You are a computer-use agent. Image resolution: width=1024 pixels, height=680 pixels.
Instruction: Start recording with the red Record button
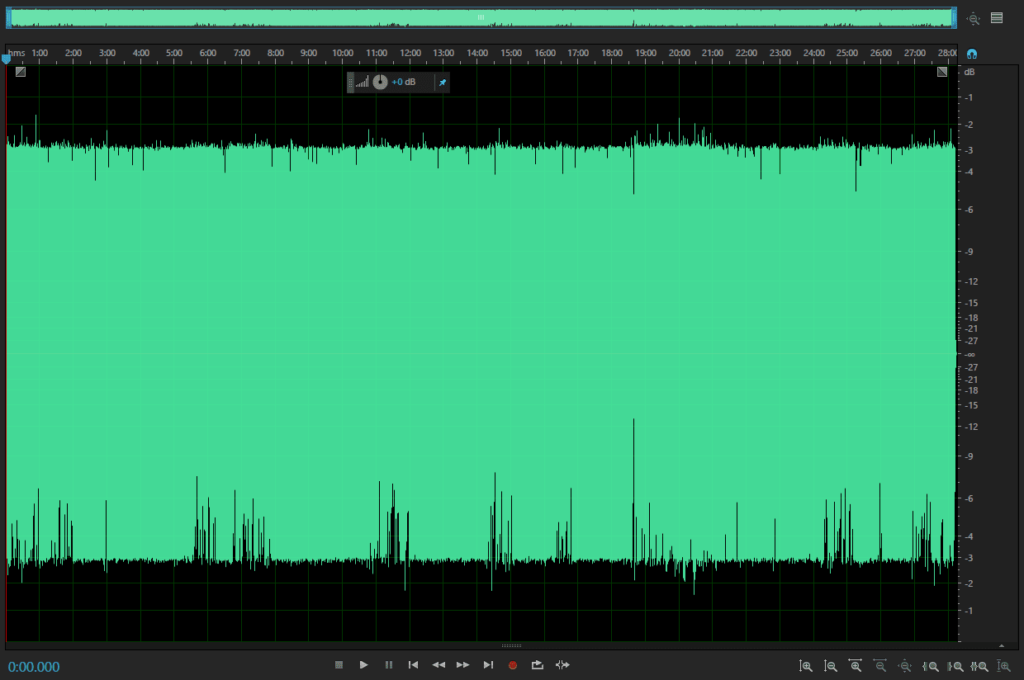[513, 665]
